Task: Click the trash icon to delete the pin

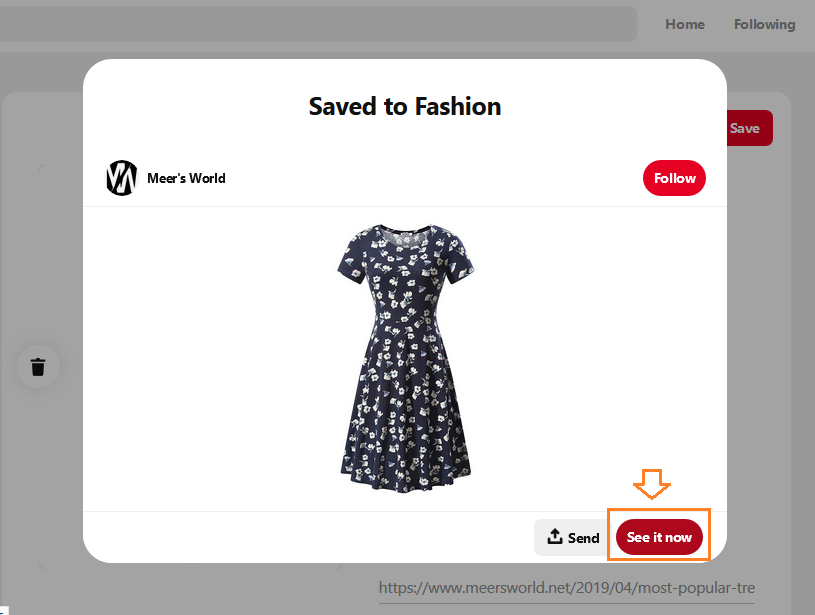Action: [38, 367]
